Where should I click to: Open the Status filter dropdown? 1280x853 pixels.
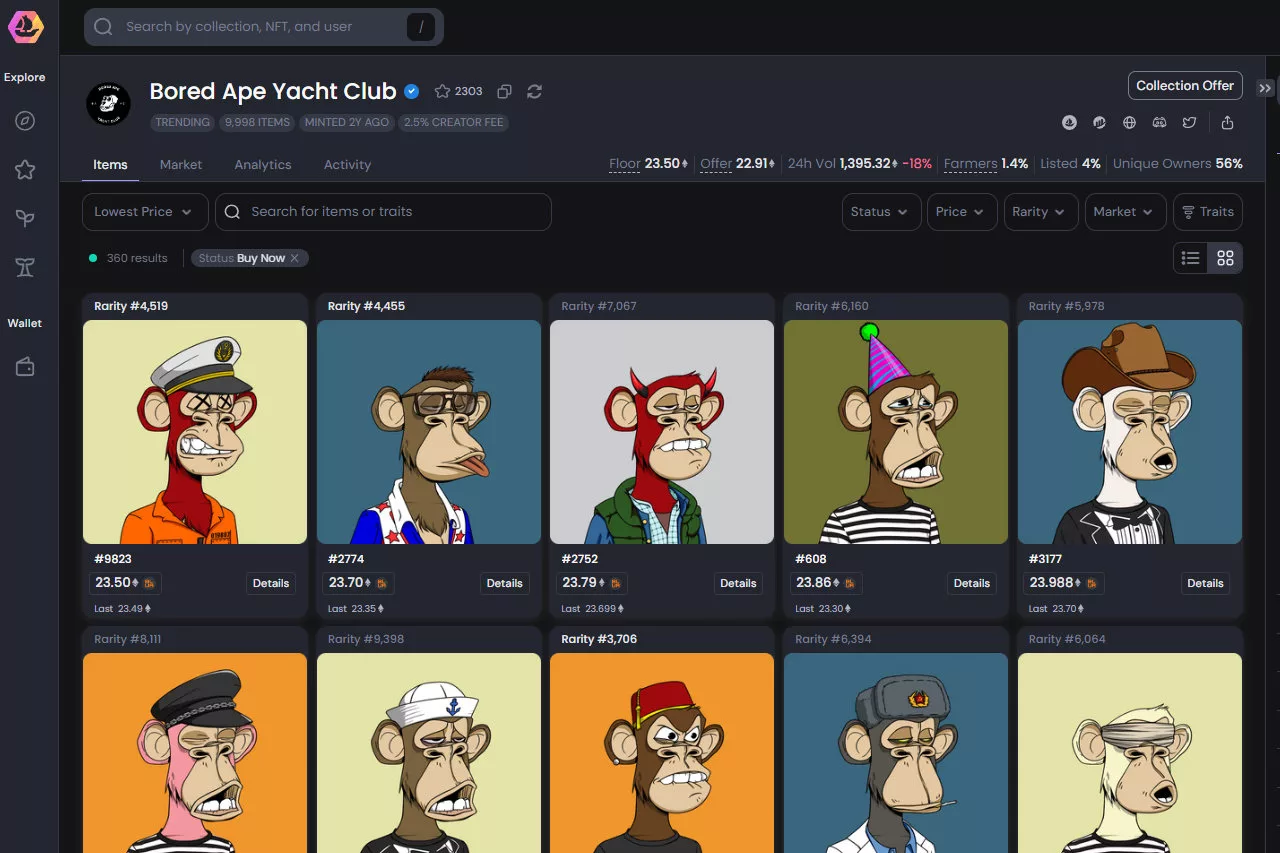tap(881, 212)
